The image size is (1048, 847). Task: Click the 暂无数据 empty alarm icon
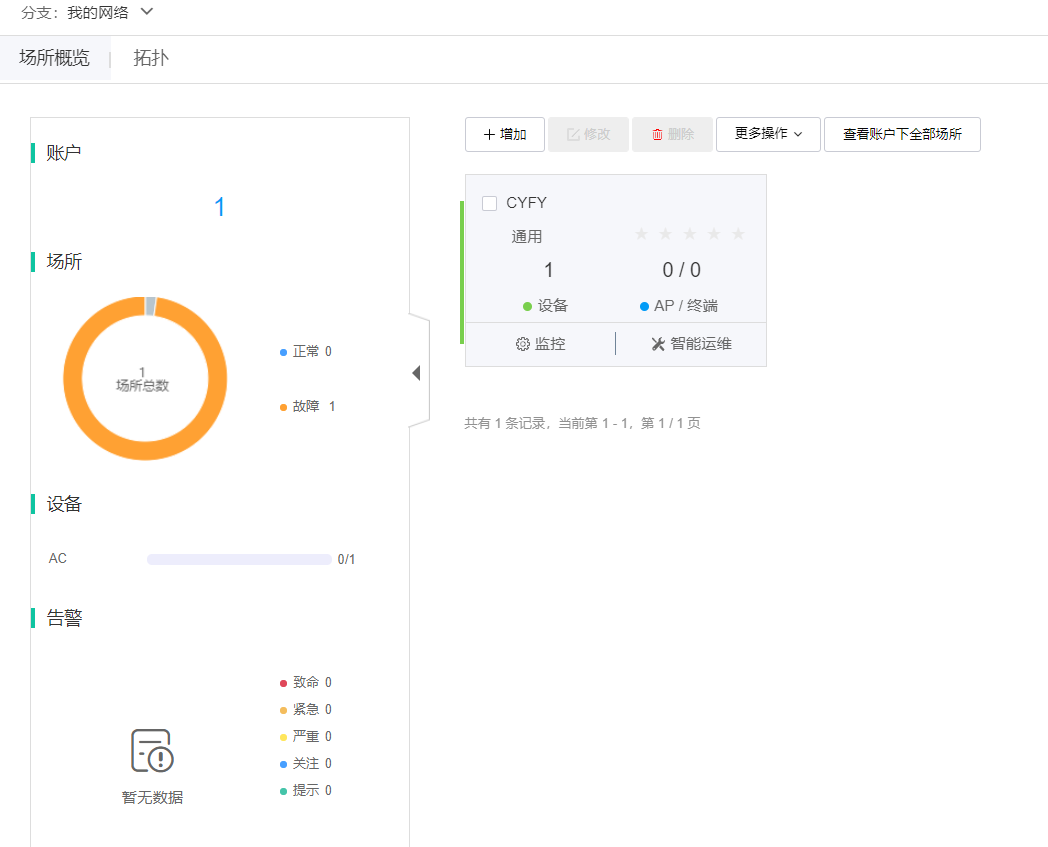tap(152, 751)
